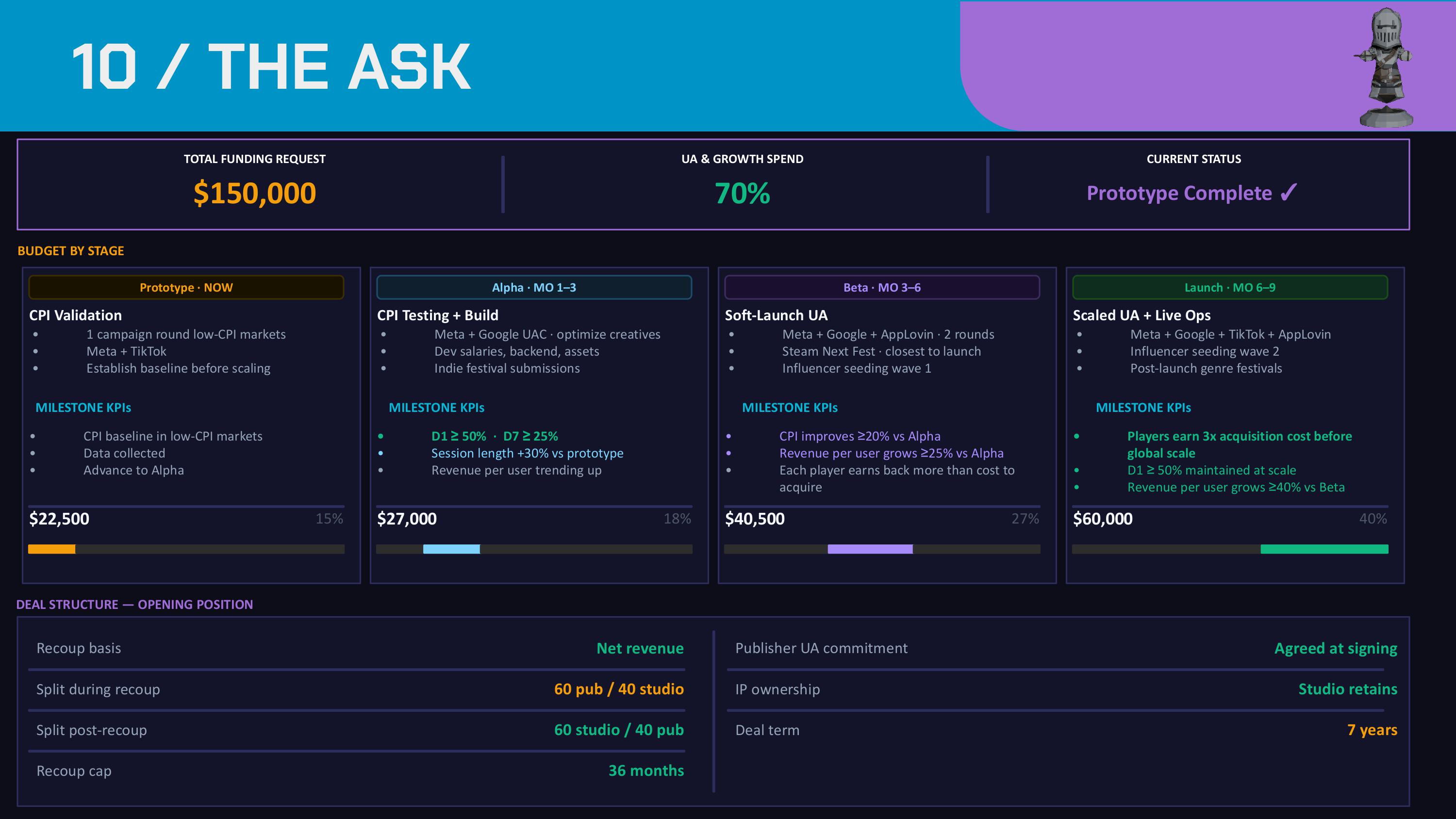Select the '36 months' recoup cap value

[645, 770]
